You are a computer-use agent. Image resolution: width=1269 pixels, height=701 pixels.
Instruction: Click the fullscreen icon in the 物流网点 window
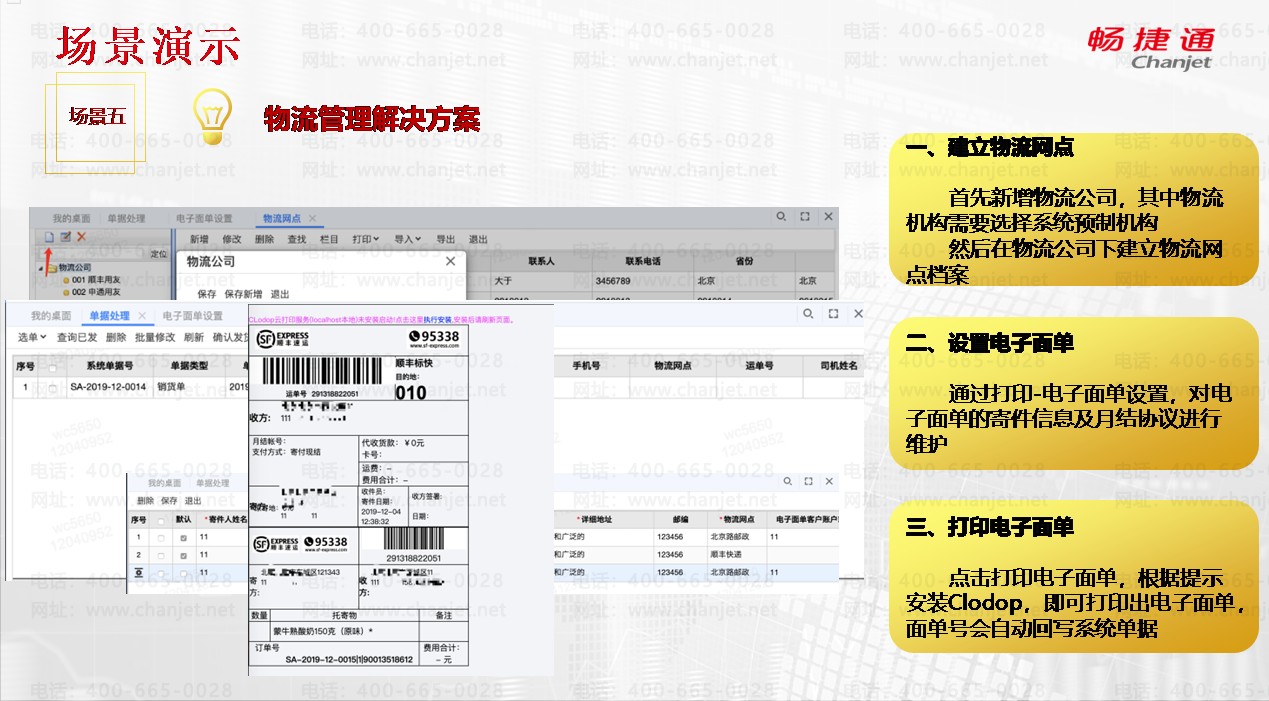pos(804,217)
